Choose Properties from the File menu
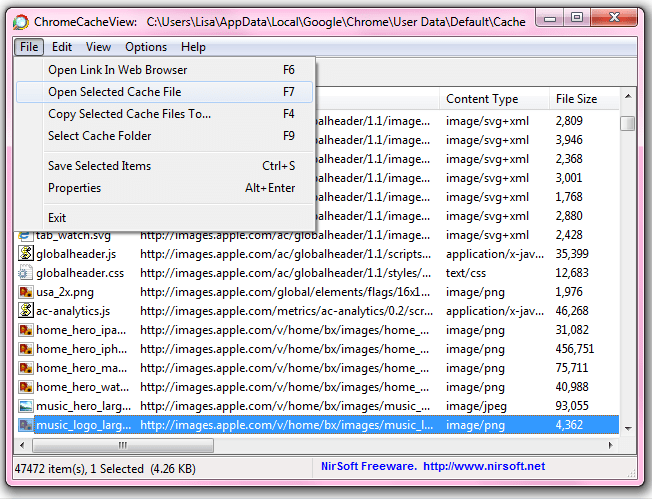The image size is (652, 499). [x=165, y=188]
